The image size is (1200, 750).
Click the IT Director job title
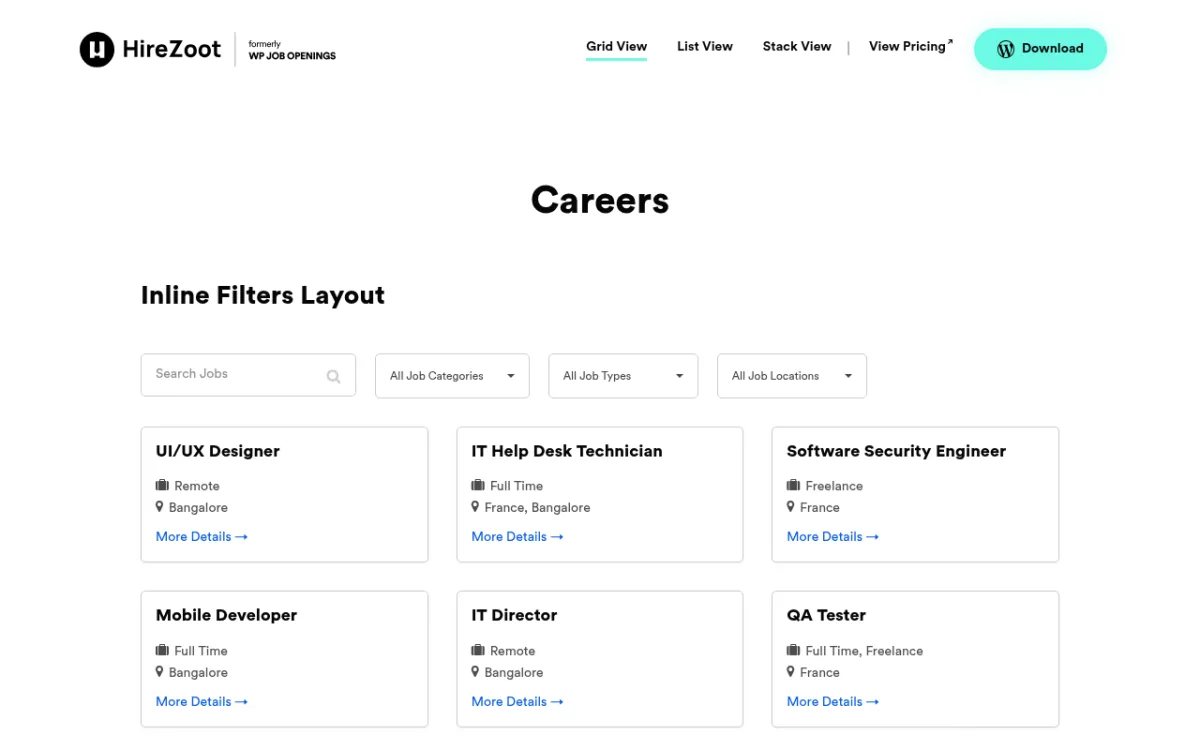pyautogui.click(x=514, y=615)
